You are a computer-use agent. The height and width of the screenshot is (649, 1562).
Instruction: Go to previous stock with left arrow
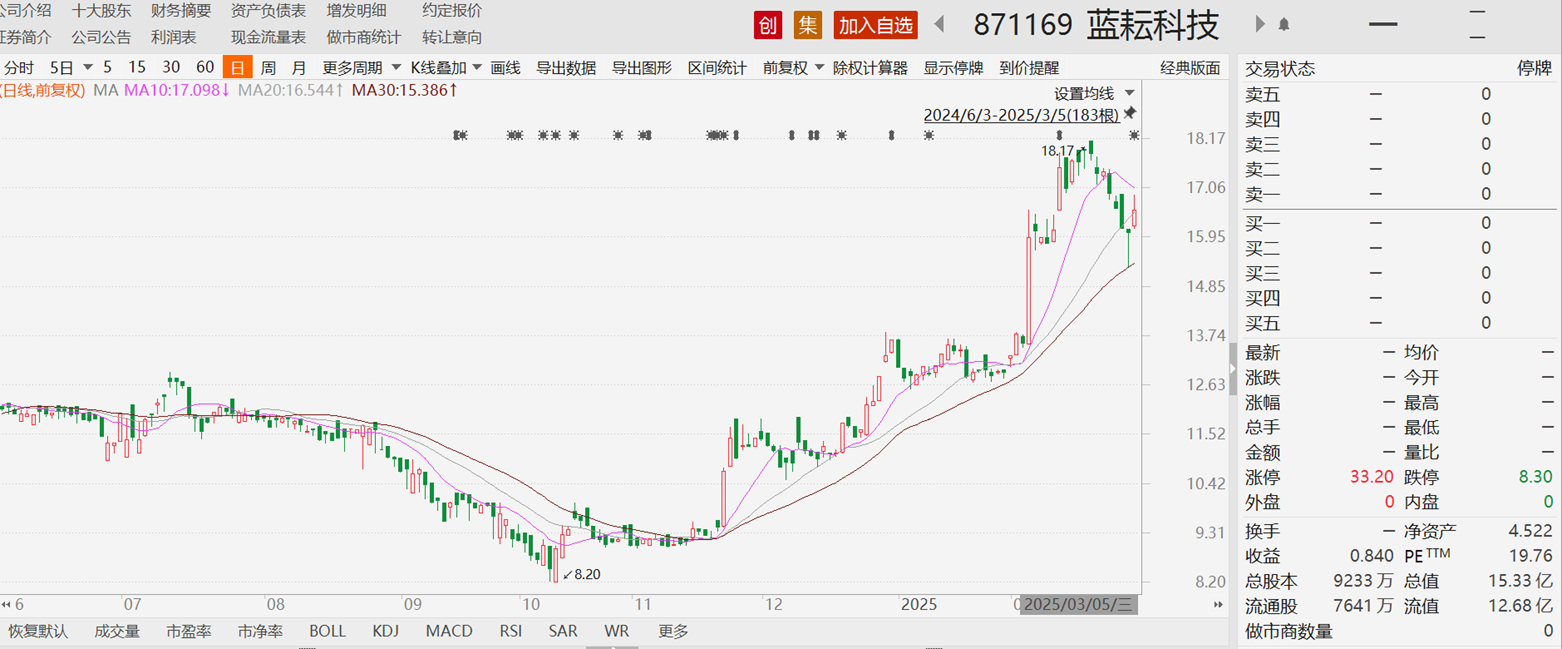[940, 24]
